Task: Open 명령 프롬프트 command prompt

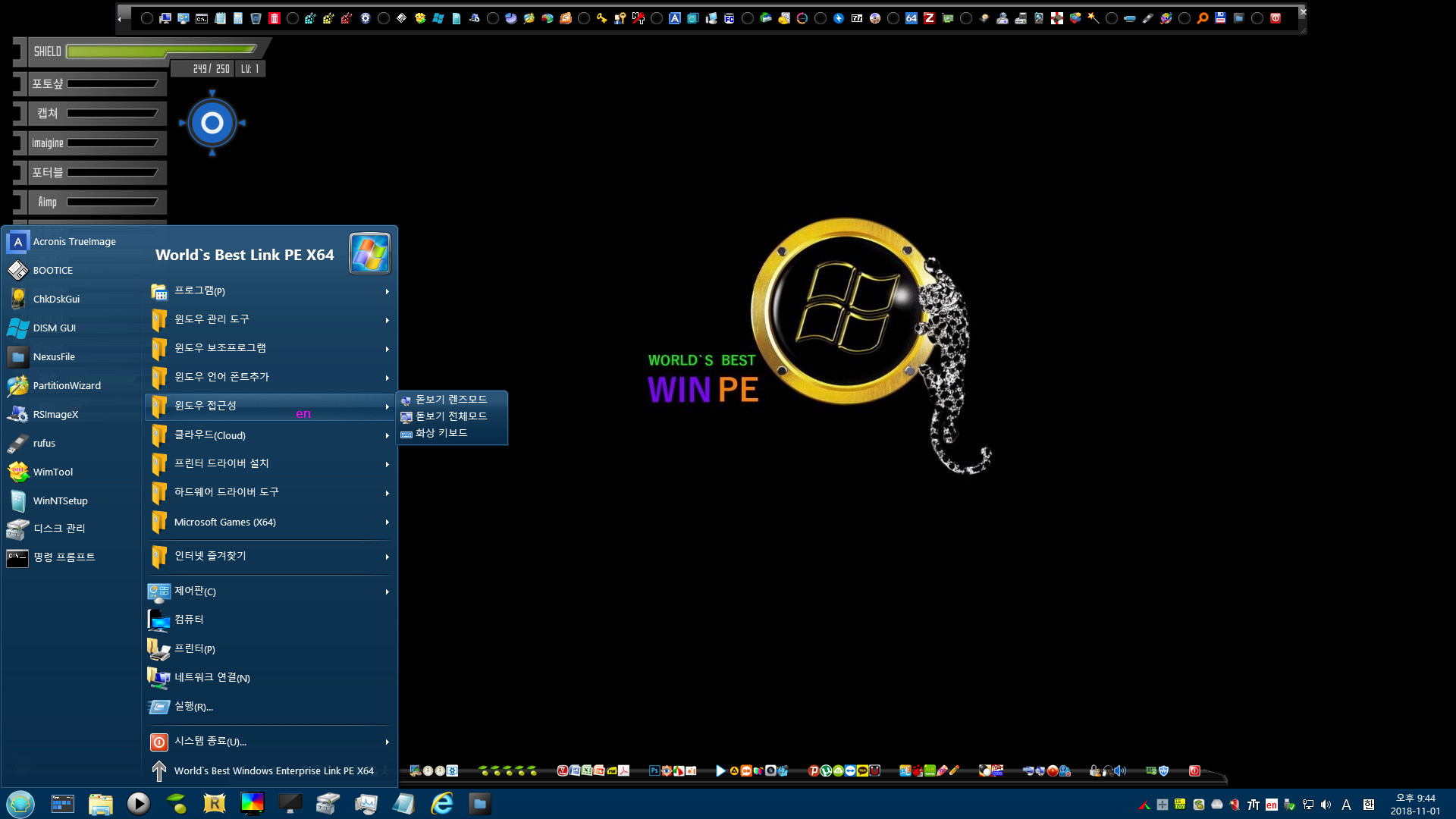Action: click(72, 557)
